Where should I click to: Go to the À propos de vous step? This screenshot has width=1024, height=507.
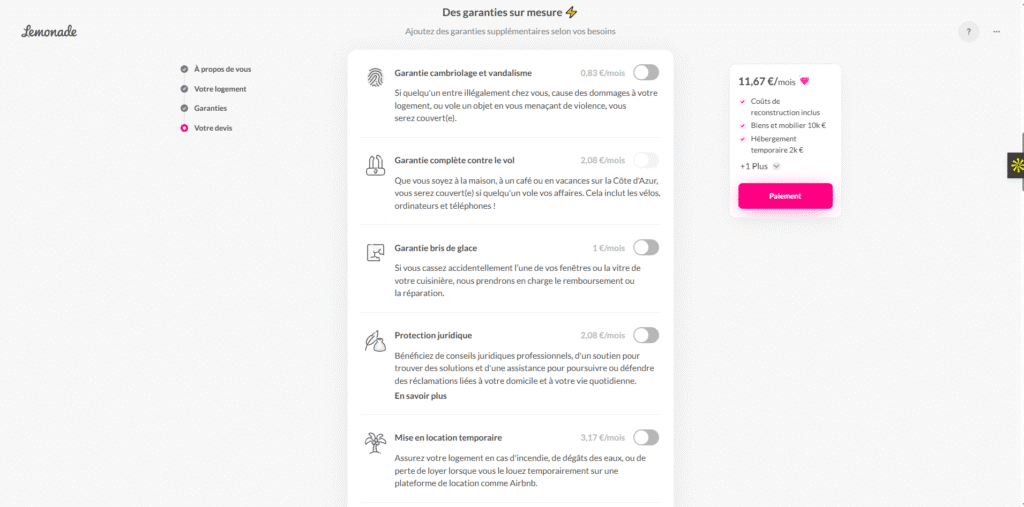(x=222, y=69)
